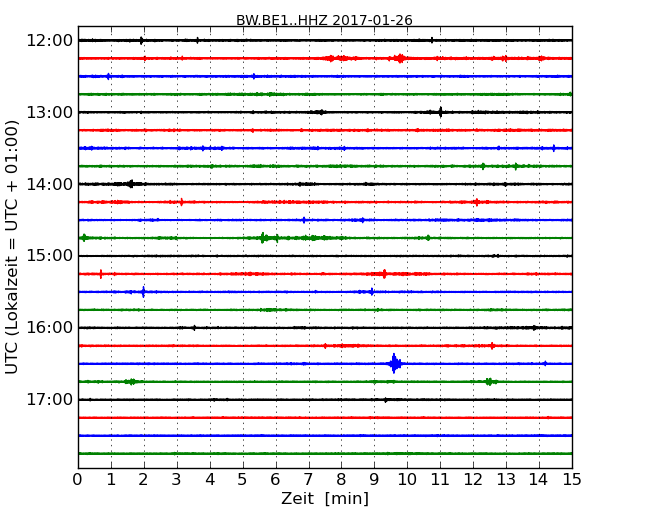Image resolution: width=650 pixels, height=520 pixels.
Task: Select the blue spike at minute 2 on 15:30 trace
Action: [143, 292]
